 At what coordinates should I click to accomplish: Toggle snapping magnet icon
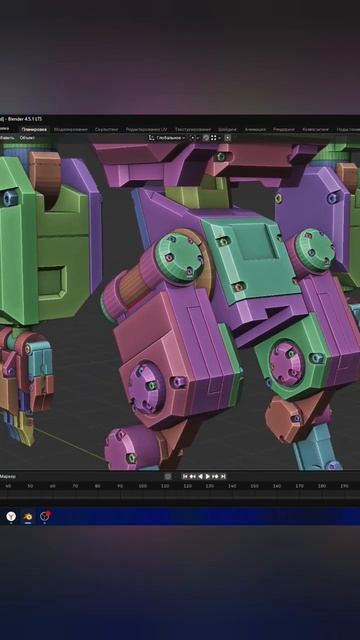click(206, 138)
